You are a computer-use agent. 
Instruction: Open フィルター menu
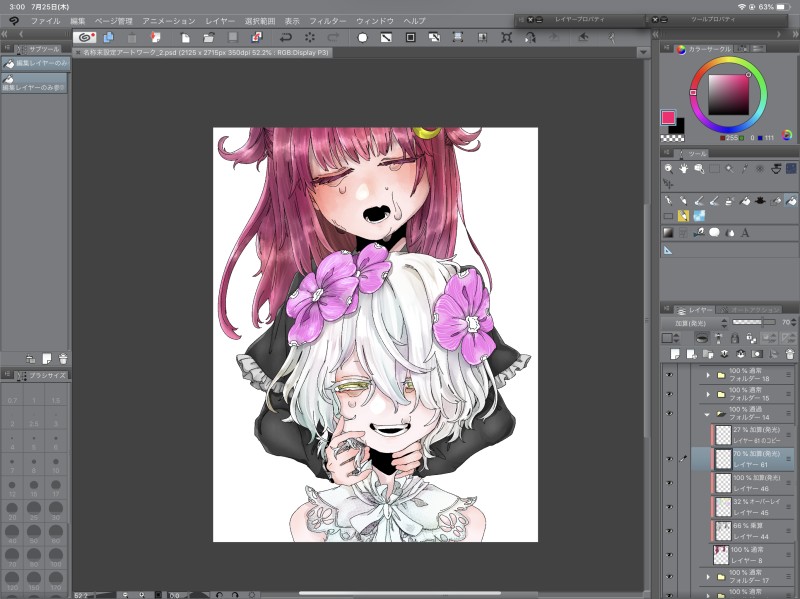pyautogui.click(x=328, y=21)
